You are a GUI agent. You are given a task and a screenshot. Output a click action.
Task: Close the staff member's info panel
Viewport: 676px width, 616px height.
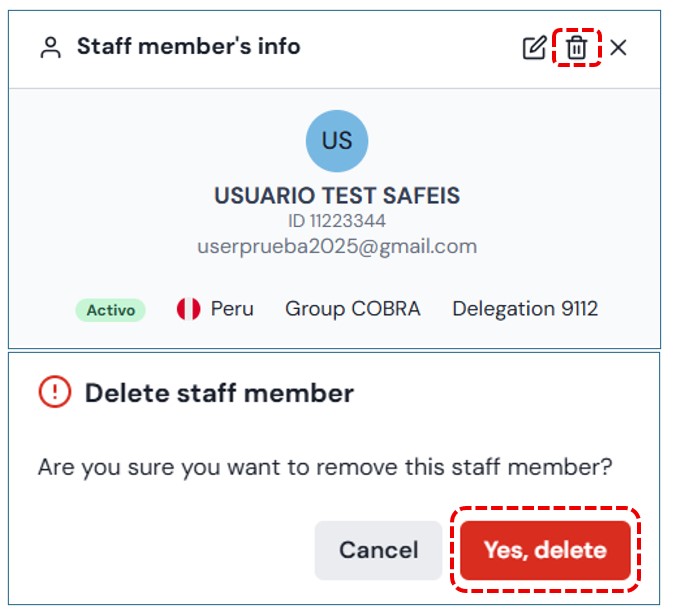(618, 47)
